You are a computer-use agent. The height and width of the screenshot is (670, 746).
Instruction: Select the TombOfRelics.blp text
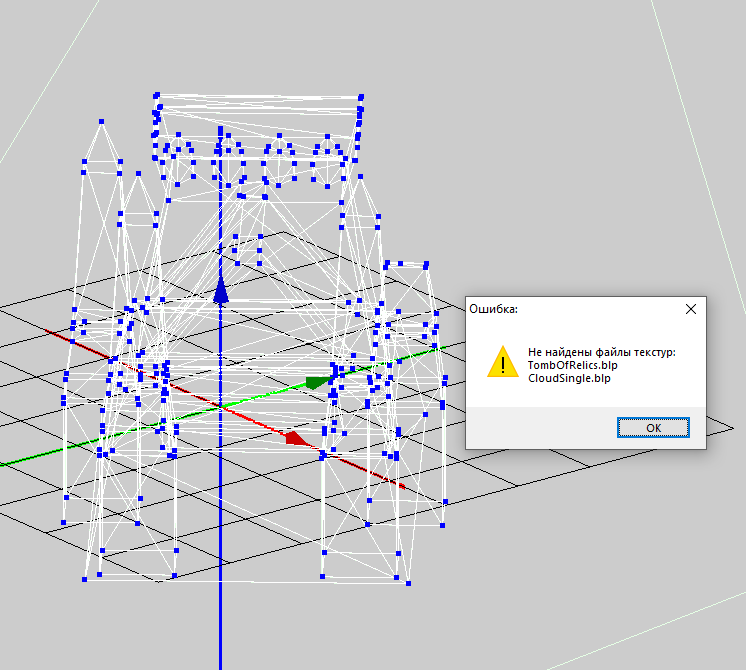[x=572, y=365]
